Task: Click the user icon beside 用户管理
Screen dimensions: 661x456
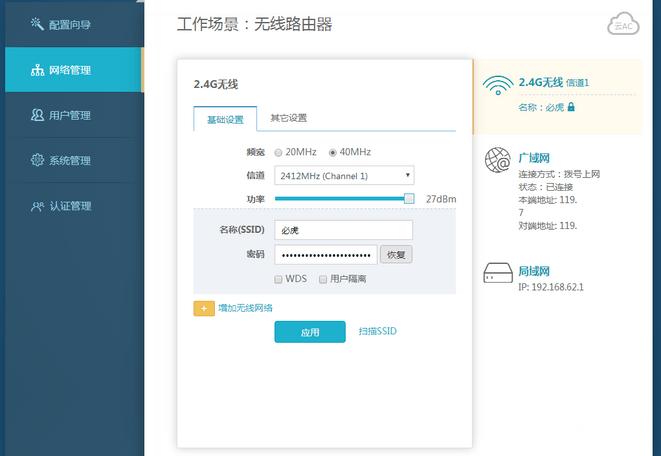Action: coord(37,115)
